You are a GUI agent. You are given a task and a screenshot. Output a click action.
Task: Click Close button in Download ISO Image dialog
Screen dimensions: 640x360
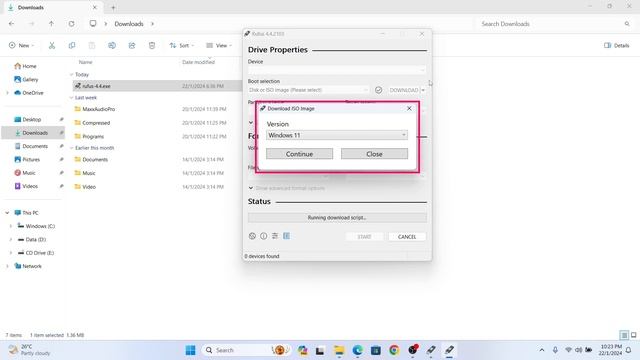(374, 154)
